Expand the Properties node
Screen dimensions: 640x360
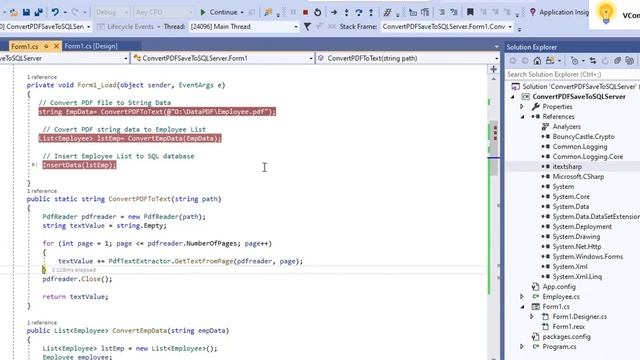(522, 107)
